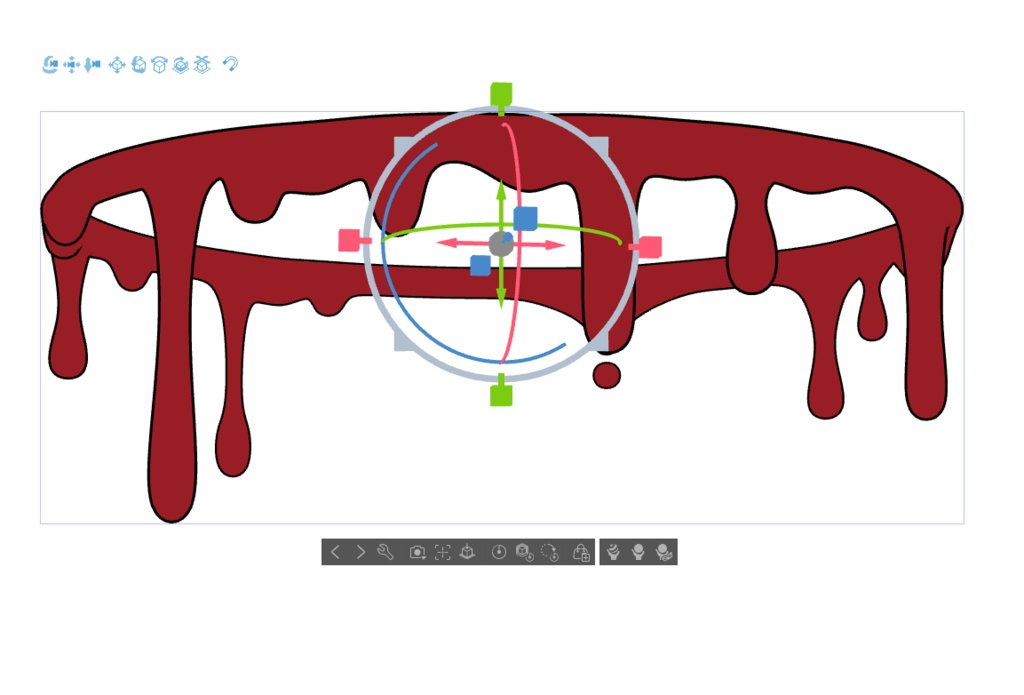Click the upper blue Z-axis cube handle
The height and width of the screenshot is (695, 1024).
click(526, 219)
